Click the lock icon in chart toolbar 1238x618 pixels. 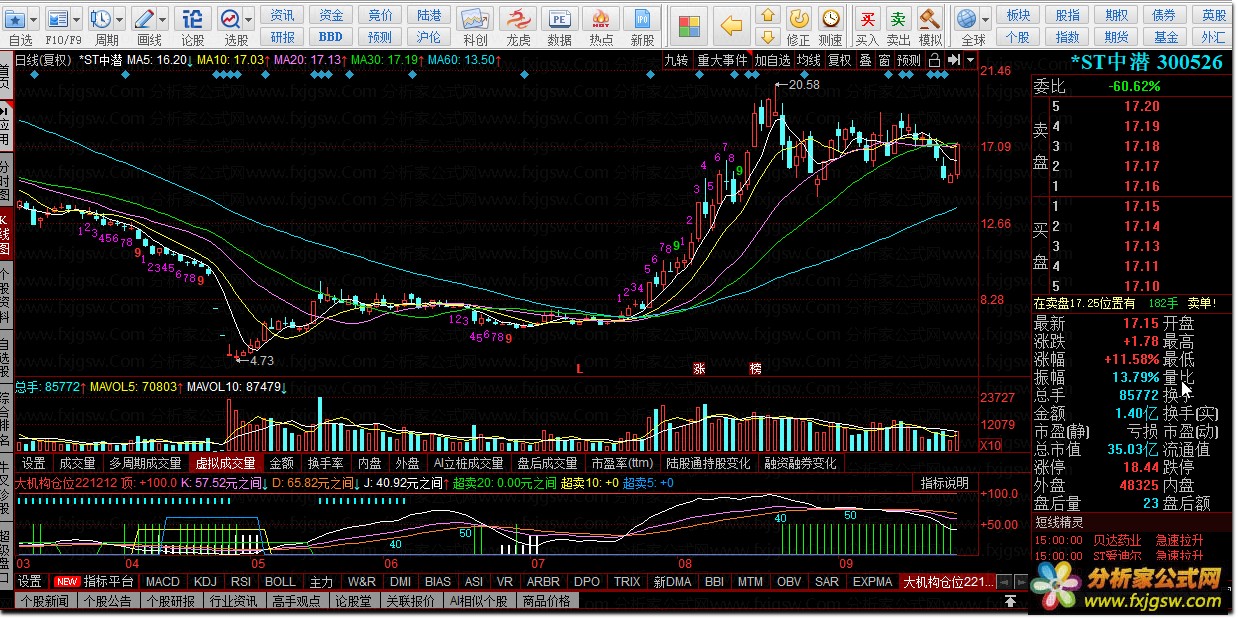934,60
